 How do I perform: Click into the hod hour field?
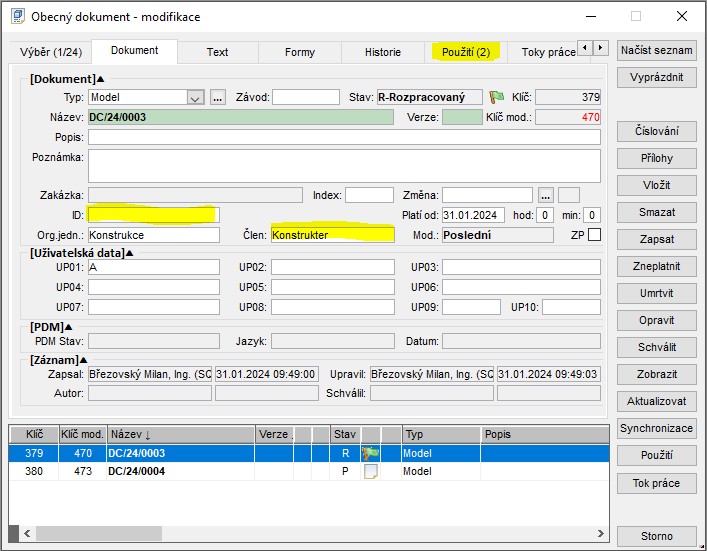pos(545,215)
